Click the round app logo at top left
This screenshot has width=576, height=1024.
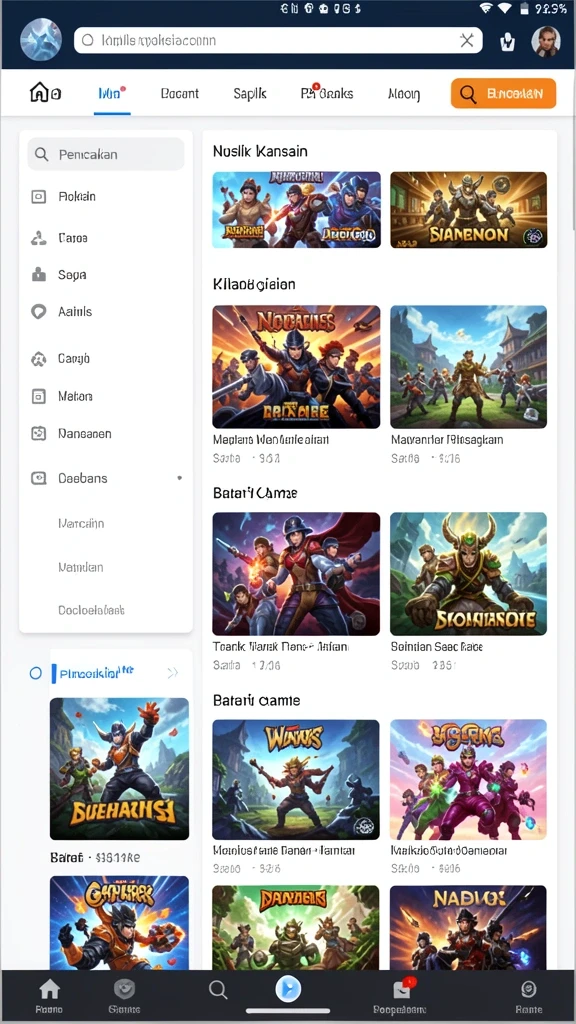tap(40, 40)
